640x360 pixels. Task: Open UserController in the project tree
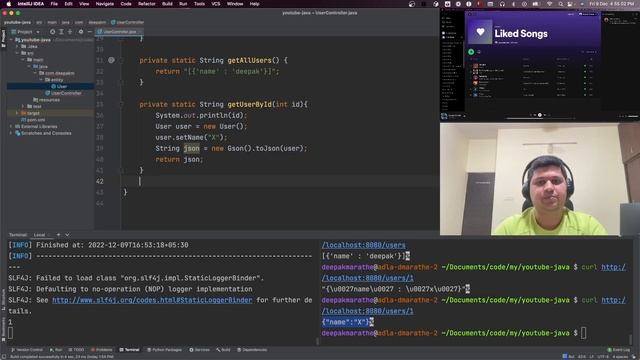coord(63,93)
